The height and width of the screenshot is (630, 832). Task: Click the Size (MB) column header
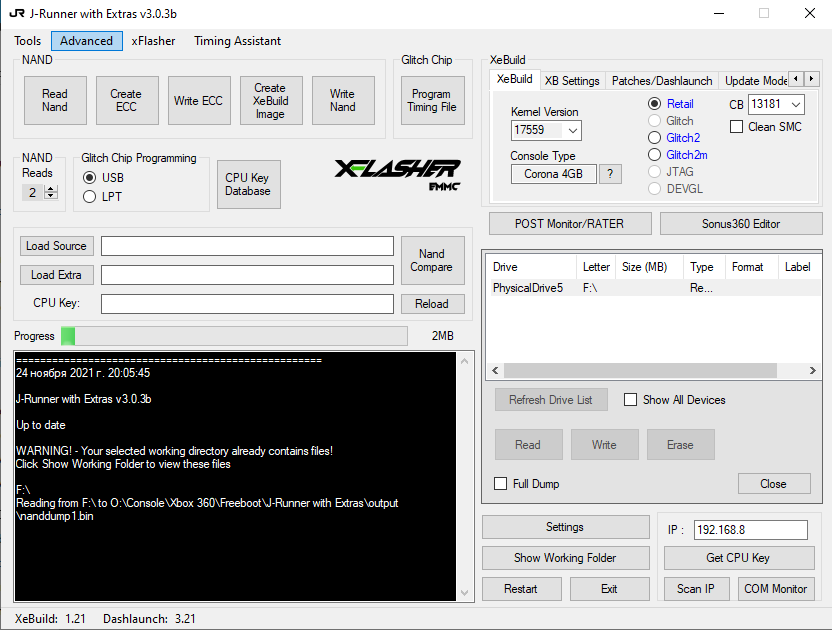[x=649, y=267]
